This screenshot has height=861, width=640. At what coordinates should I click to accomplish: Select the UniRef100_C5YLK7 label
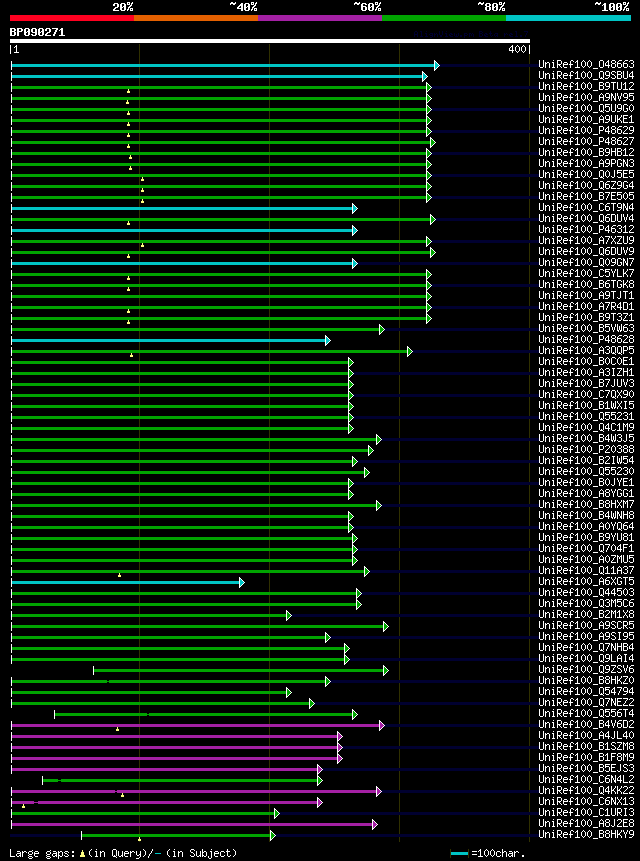click(x=586, y=273)
